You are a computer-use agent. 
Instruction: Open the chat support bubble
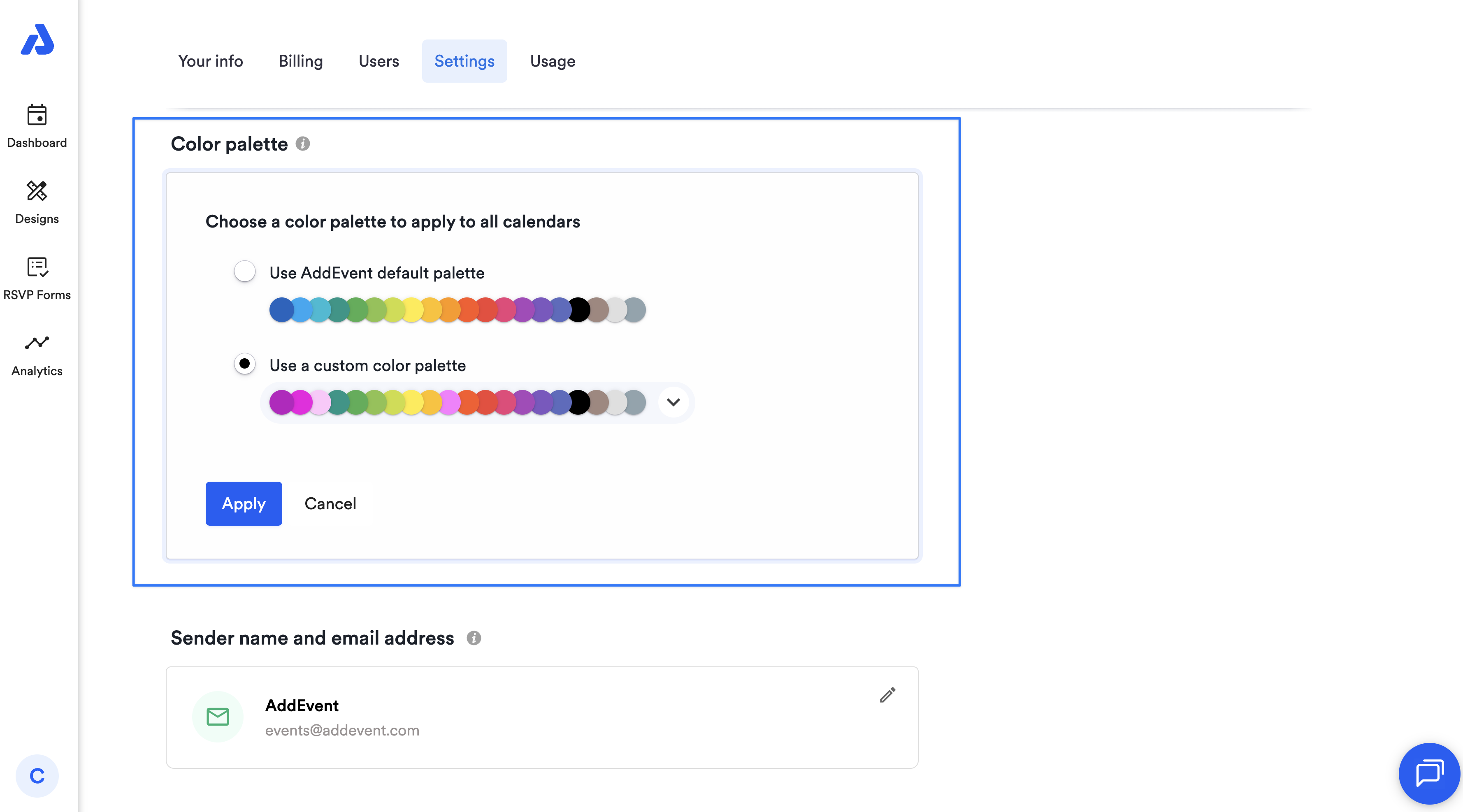tap(1429, 773)
